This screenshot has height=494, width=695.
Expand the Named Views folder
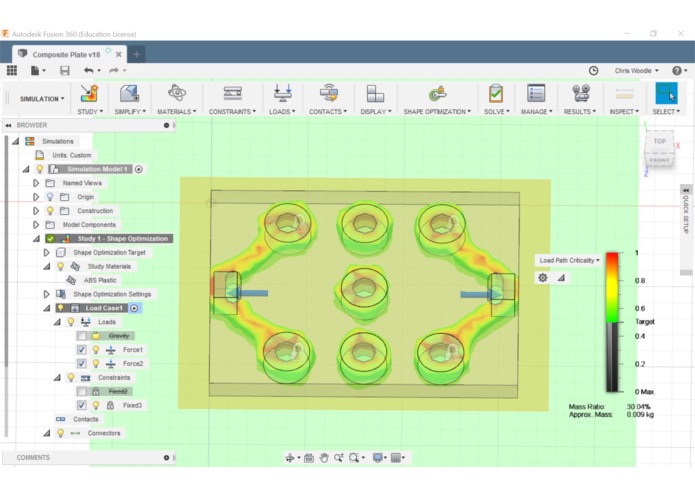(36, 183)
